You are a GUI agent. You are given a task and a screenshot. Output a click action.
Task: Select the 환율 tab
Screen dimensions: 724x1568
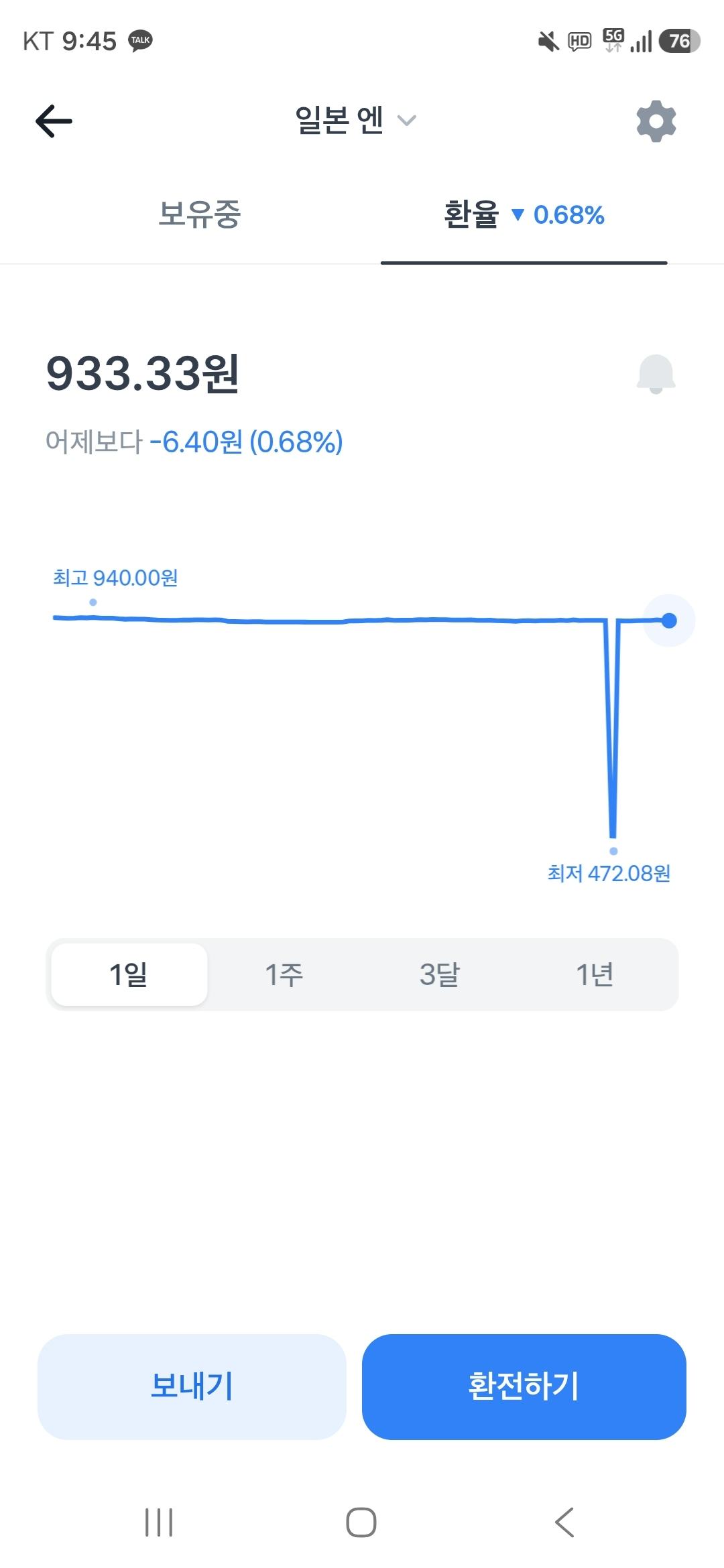click(x=524, y=214)
